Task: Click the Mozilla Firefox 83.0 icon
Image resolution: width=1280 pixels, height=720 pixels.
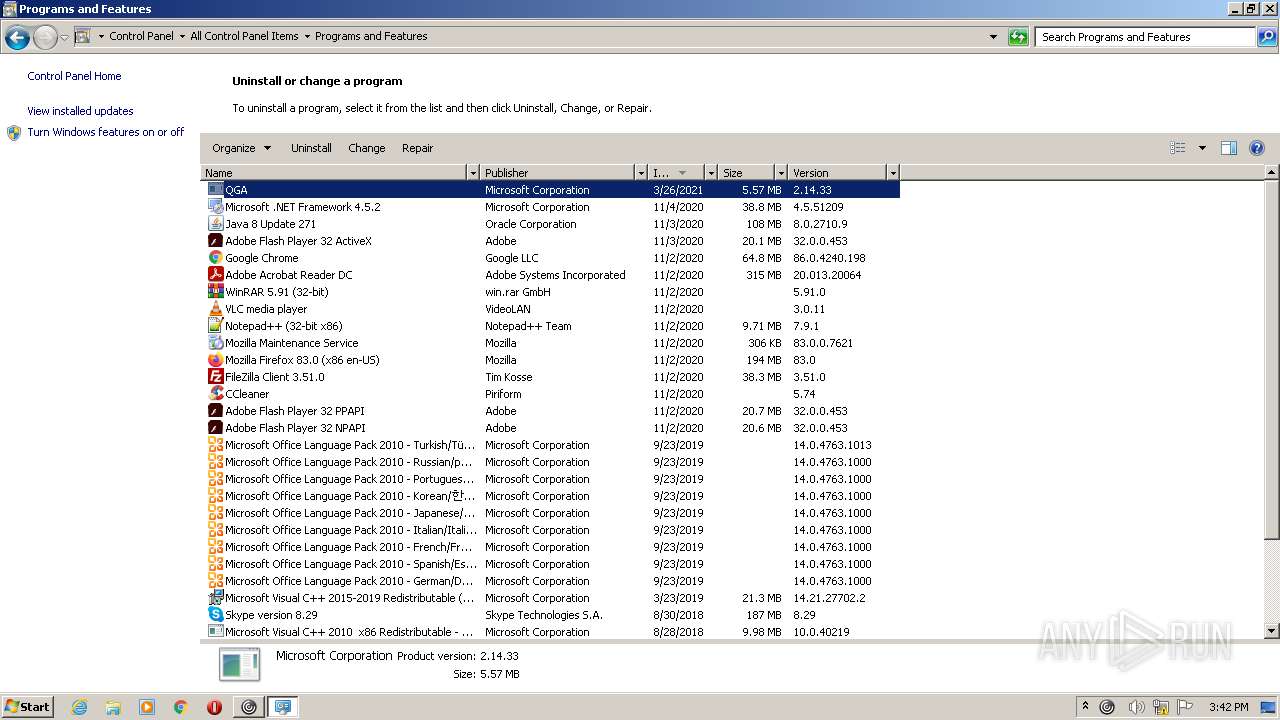Action: (x=215, y=359)
